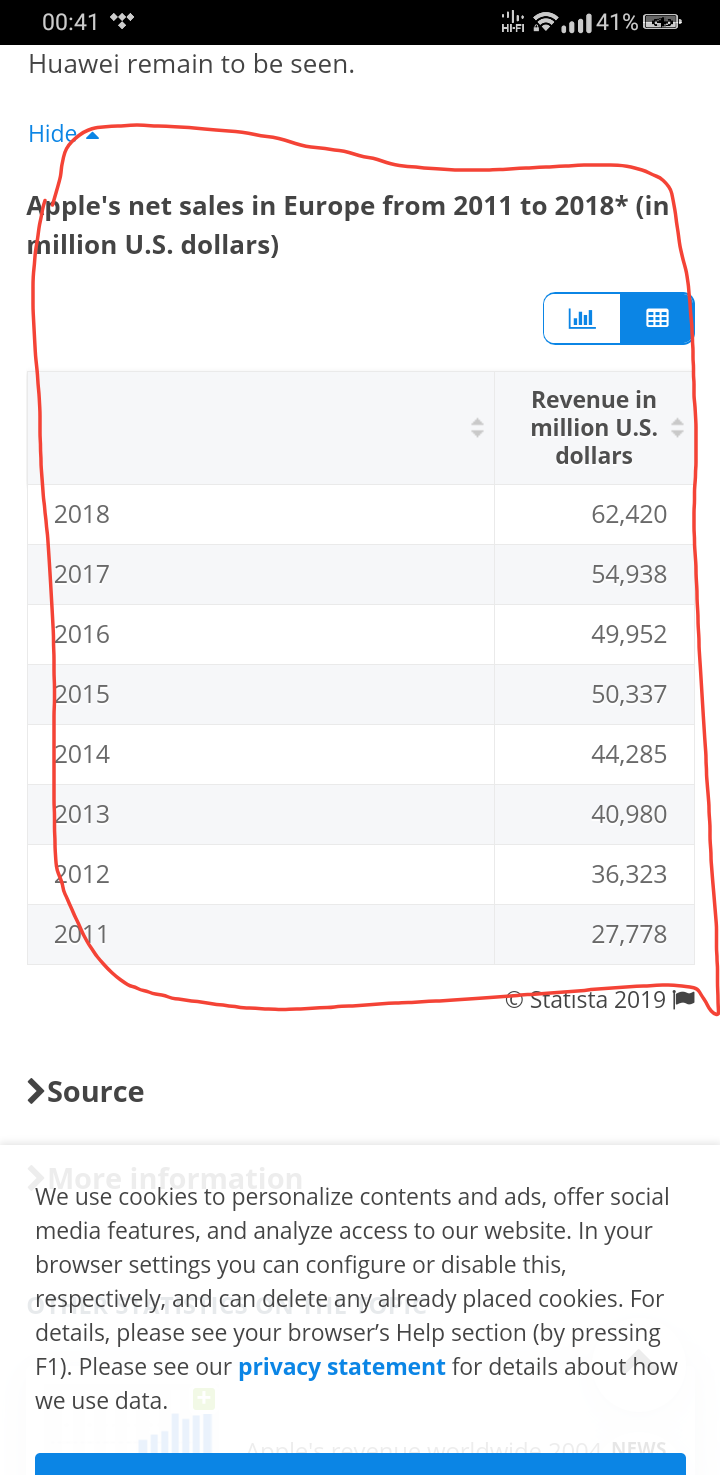The image size is (720, 1475).
Task: Switch to bar chart view
Action: click(582, 319)
